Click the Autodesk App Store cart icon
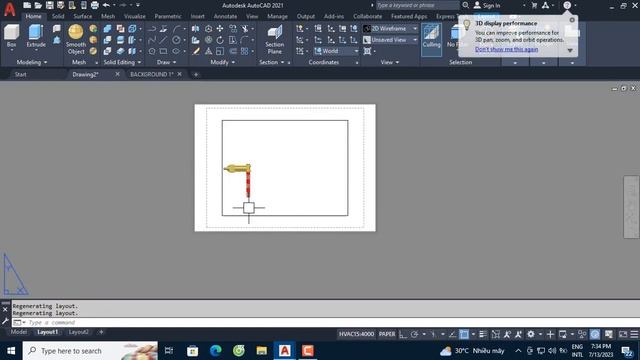640x360 pixels. point(534,5)
